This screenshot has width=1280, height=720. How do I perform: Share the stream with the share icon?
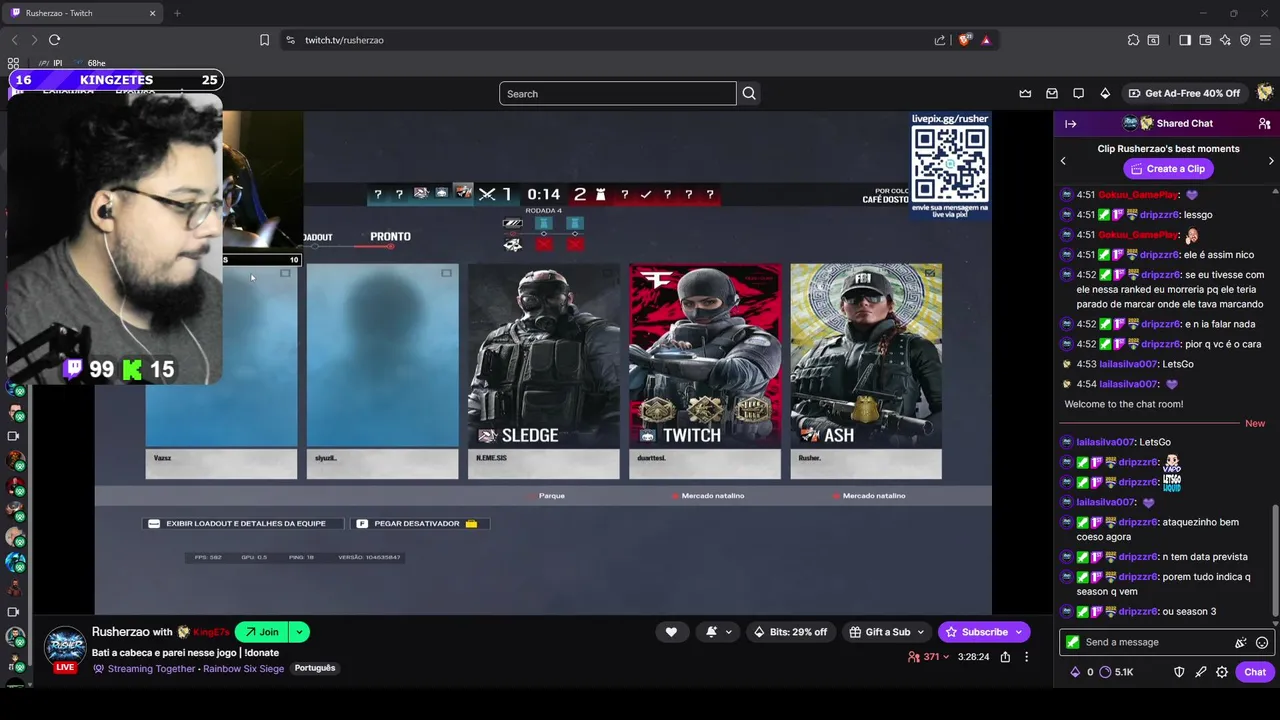[x=1005, y=657]
